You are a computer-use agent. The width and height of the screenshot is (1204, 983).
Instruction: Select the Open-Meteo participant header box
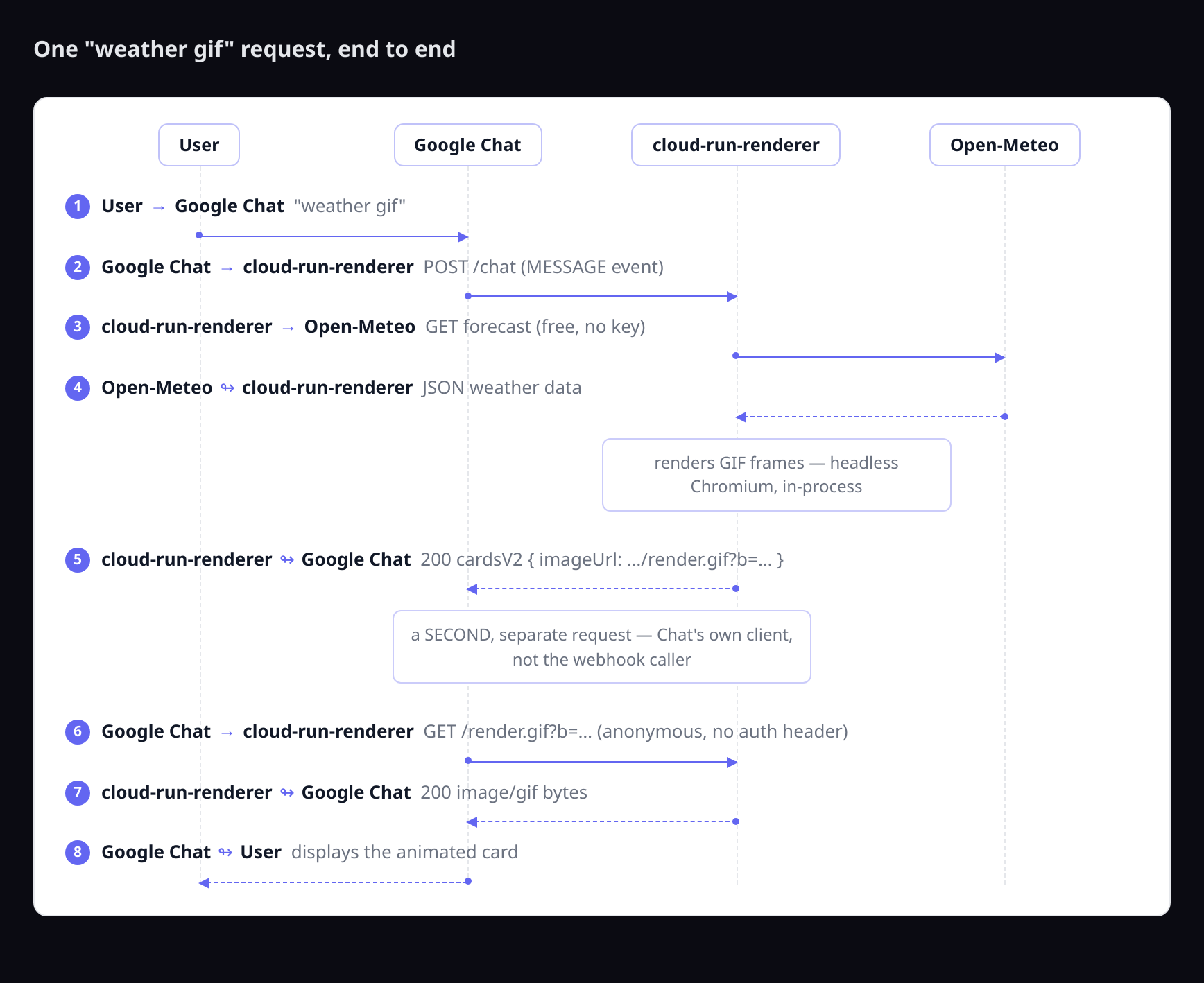(1005, 145)
